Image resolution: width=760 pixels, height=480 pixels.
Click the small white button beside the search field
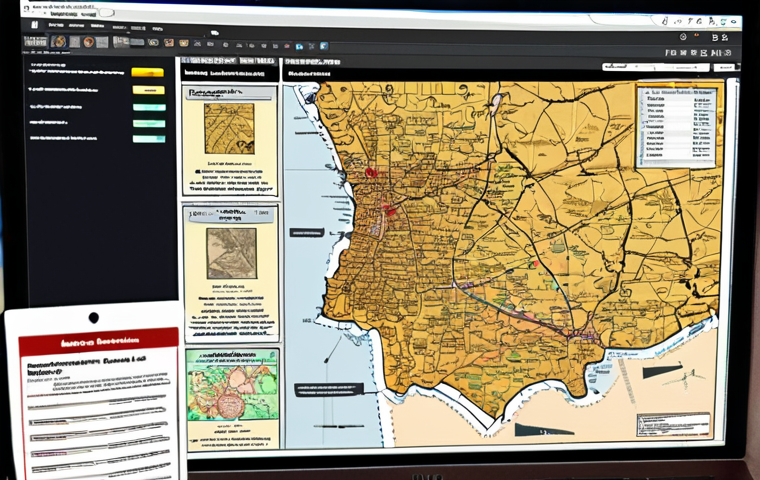point(725,67)
